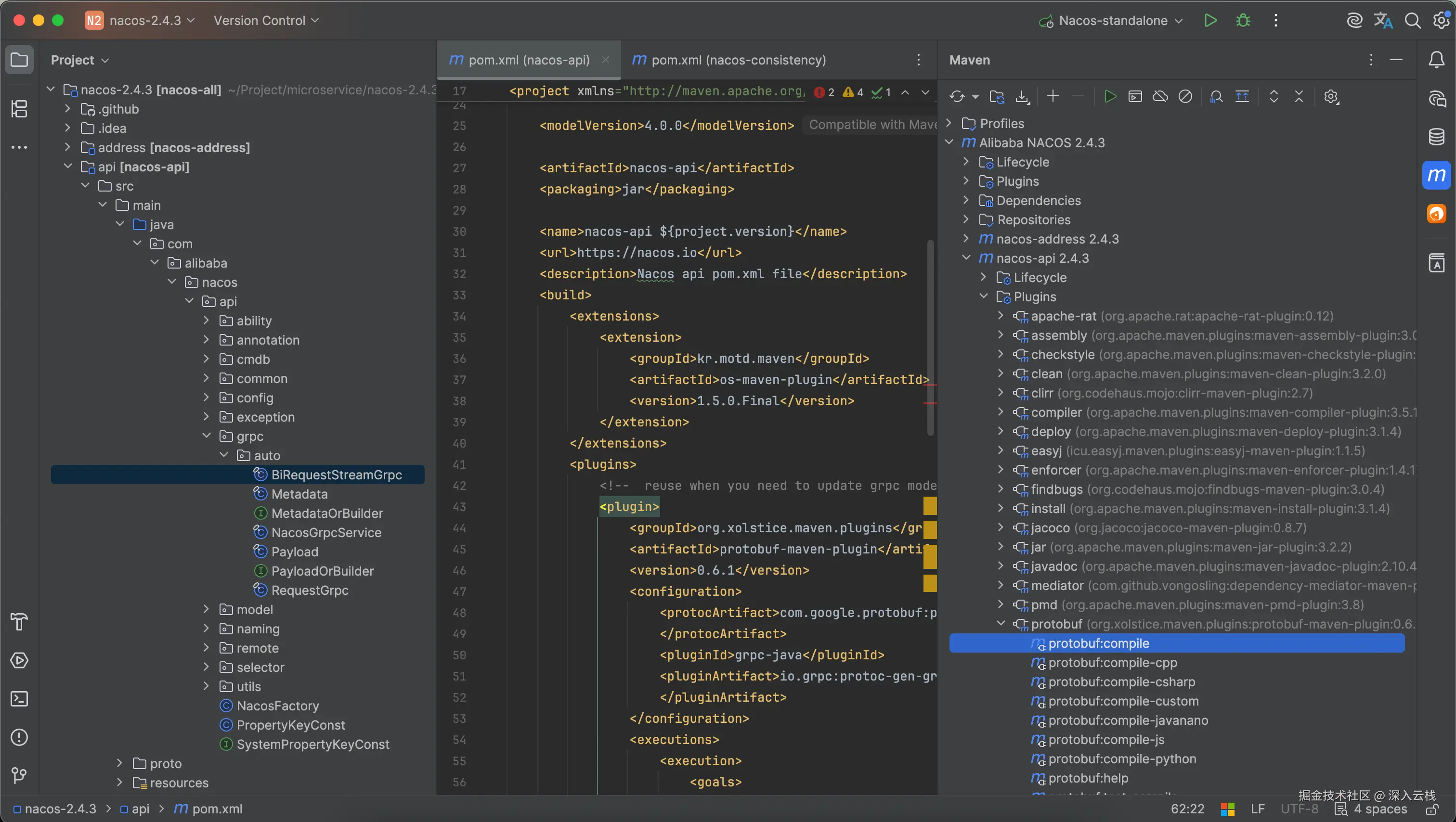Open more tool windows ellipsis

(19, 147)
